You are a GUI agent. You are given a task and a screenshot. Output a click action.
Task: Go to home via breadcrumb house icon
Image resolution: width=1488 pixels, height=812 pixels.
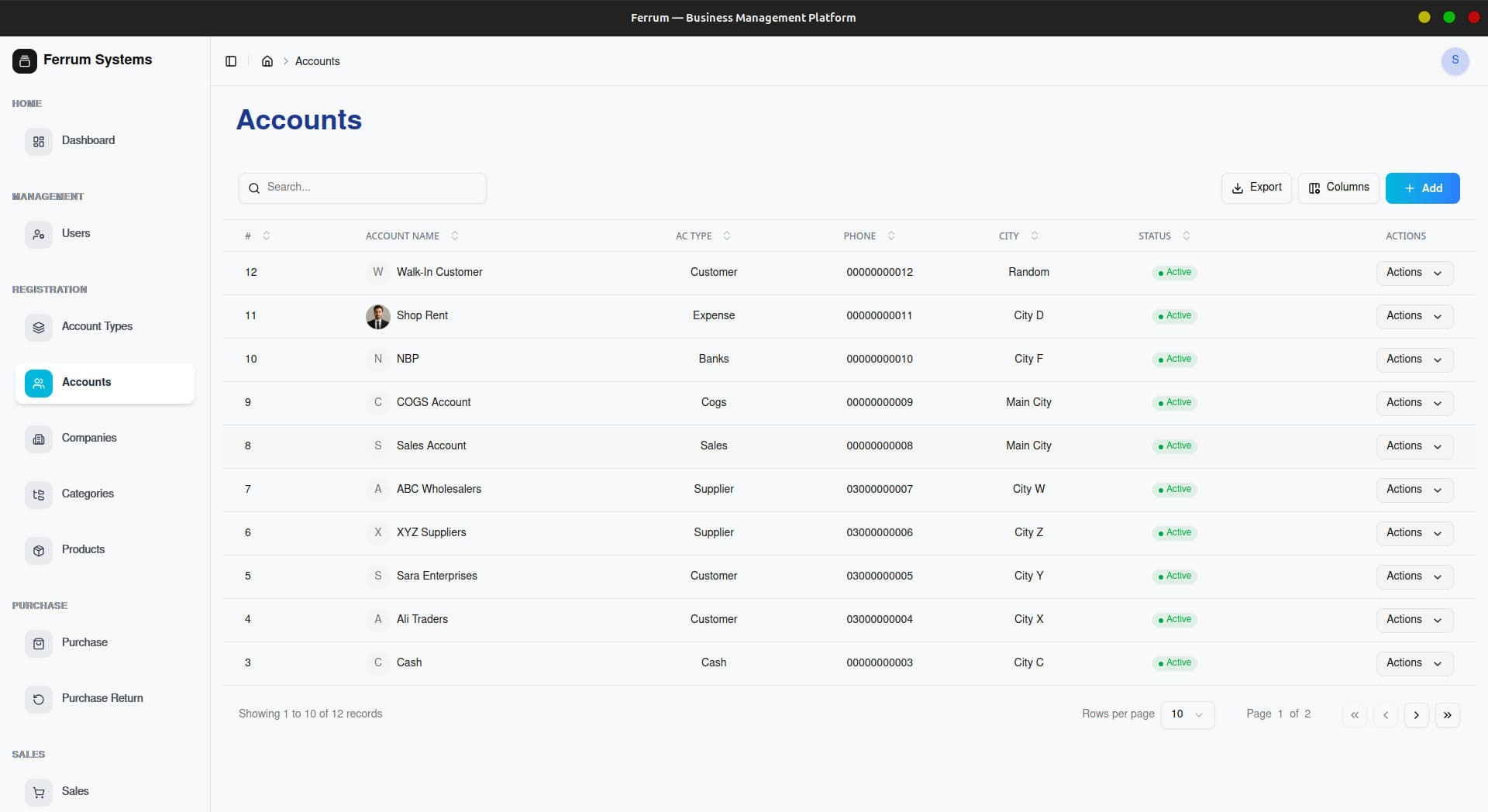267,61
